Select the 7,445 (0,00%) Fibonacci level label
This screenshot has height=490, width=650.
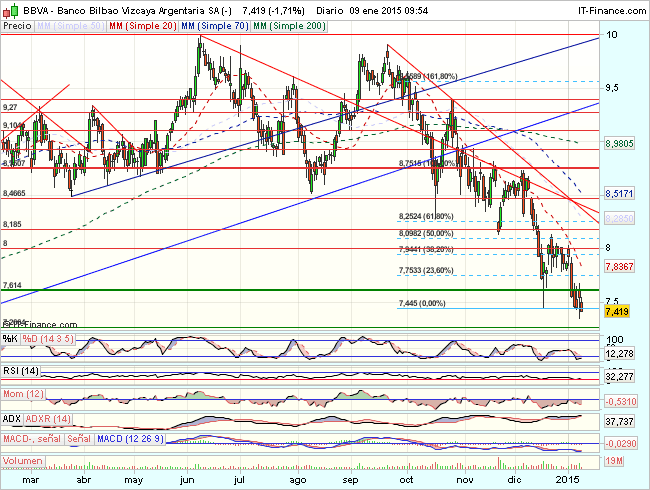[422, 303]
